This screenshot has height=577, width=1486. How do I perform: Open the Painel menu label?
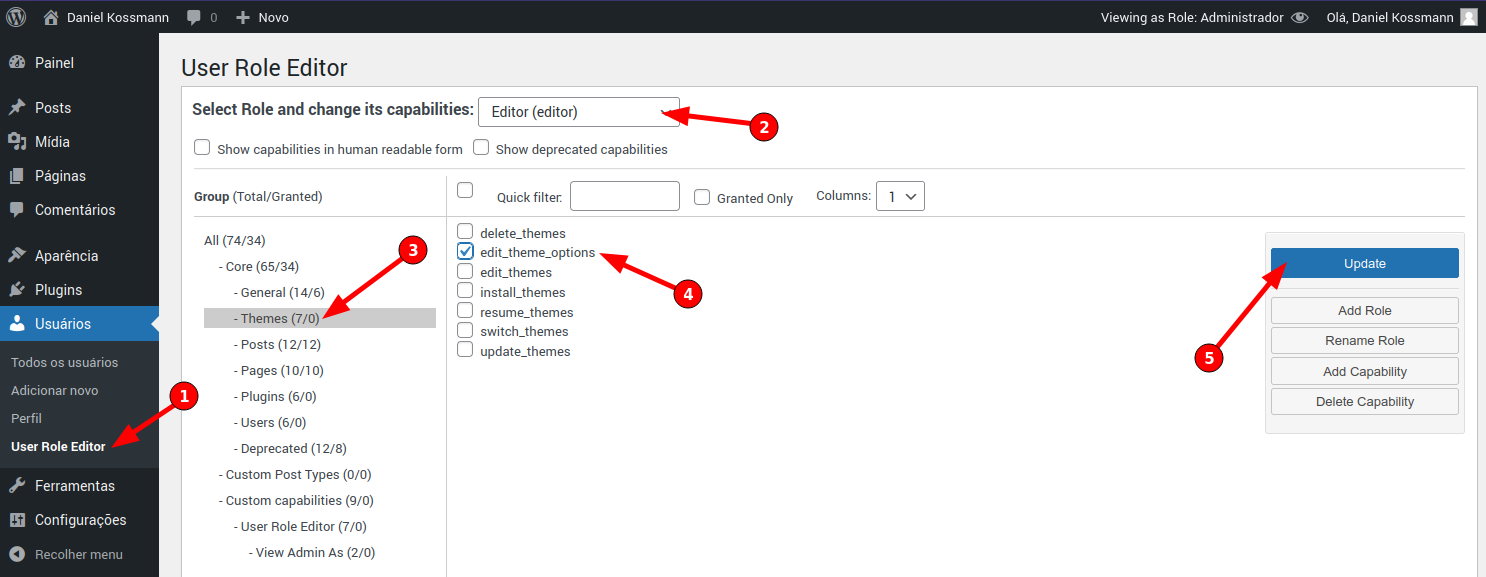54,63
